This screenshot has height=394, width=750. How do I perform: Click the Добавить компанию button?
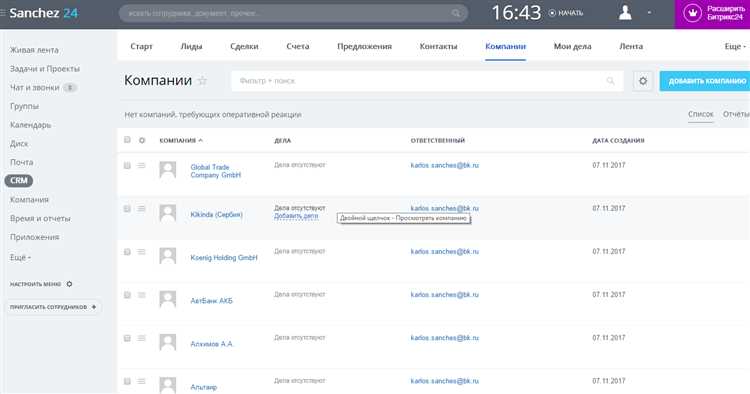[x=705, y=81]
